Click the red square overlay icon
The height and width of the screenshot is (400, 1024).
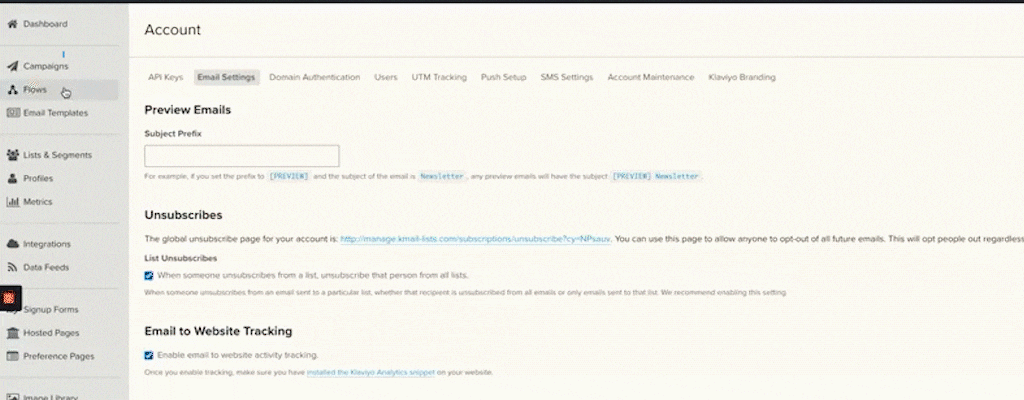[9, 298]
